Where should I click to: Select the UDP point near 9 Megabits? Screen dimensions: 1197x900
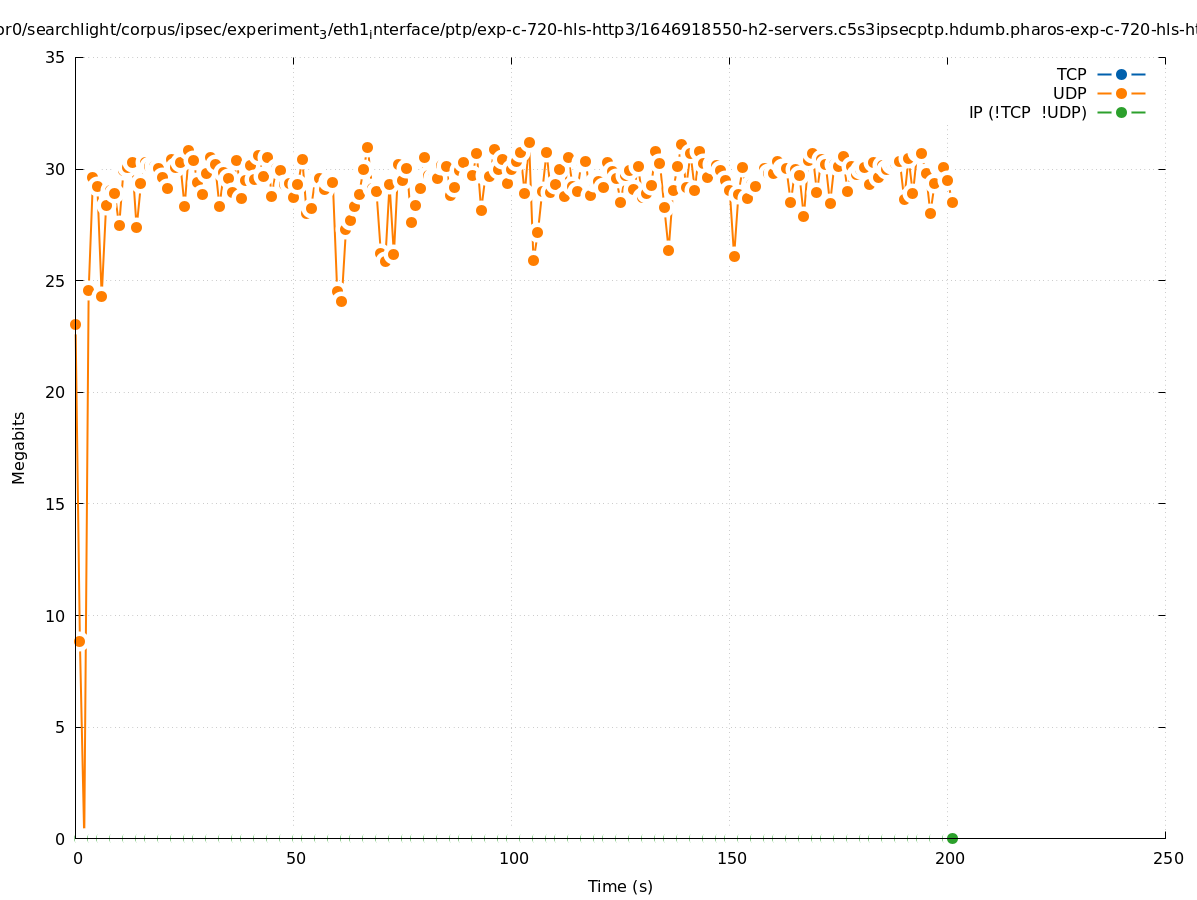pyautogui.click(x=79, y=641)
